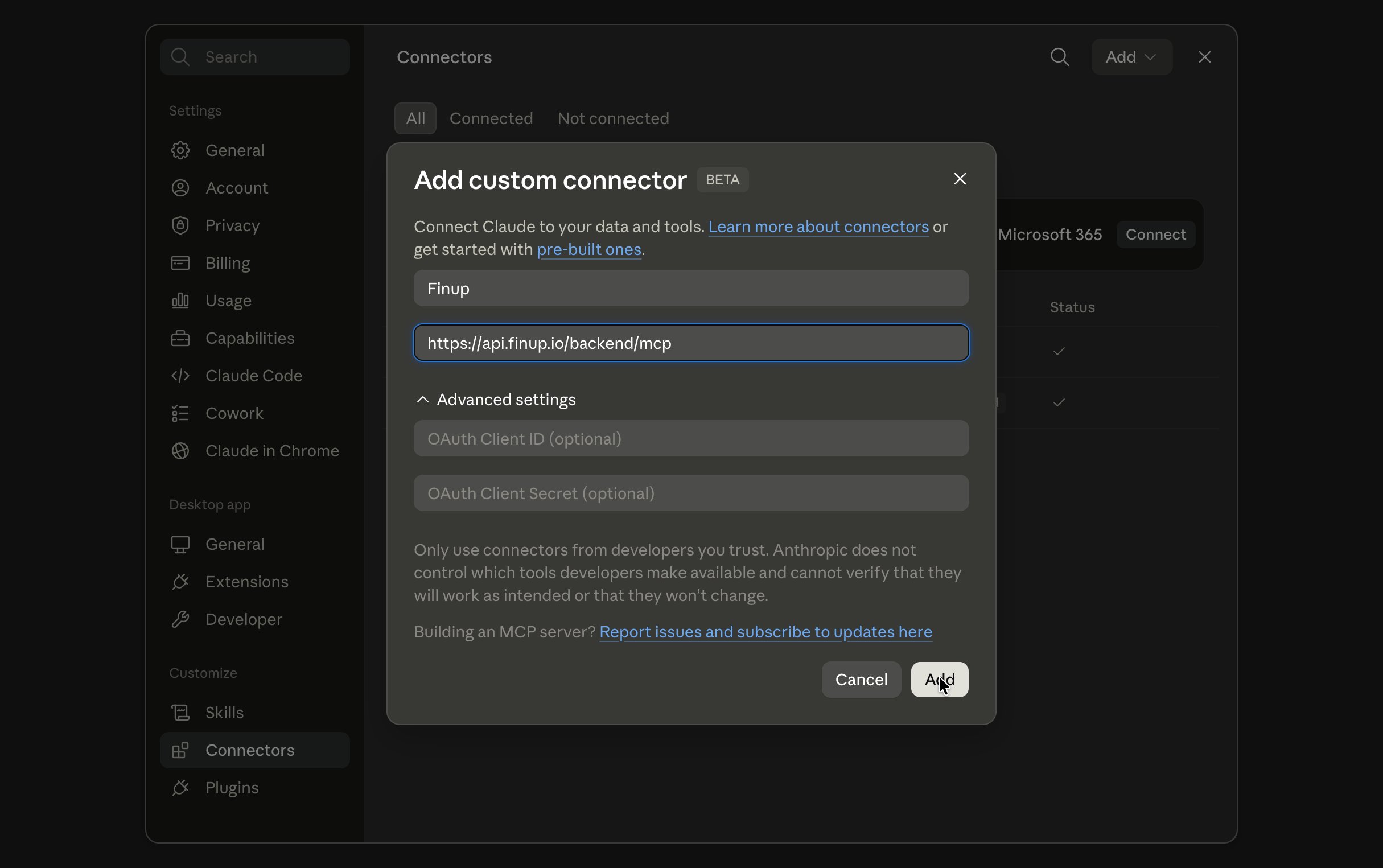Focus the OAuth Client Secret field
This screenshot has height=868, width=1383.
pyautogui.click(x=691, y=493)
